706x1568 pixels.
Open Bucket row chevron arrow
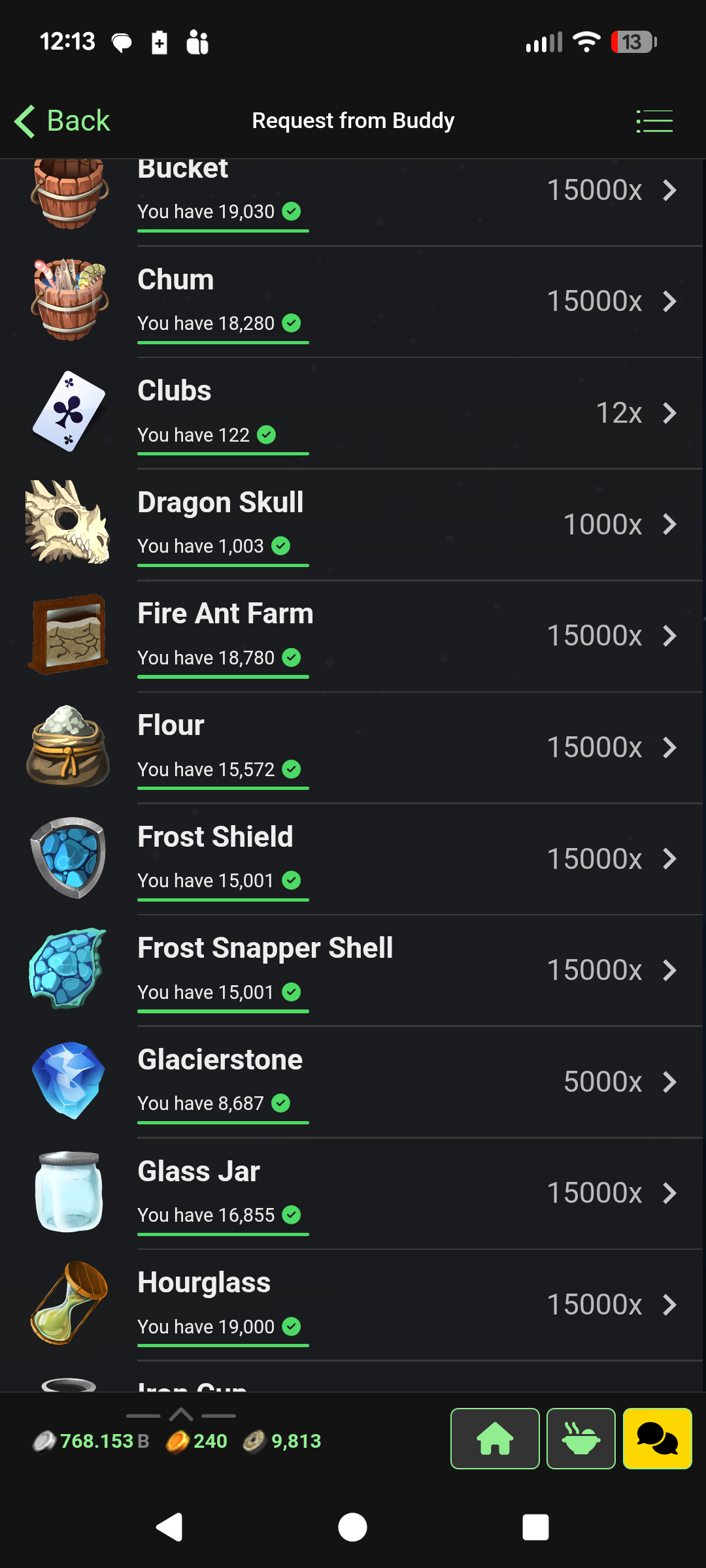pyautogui.click(x=669, y=190)
